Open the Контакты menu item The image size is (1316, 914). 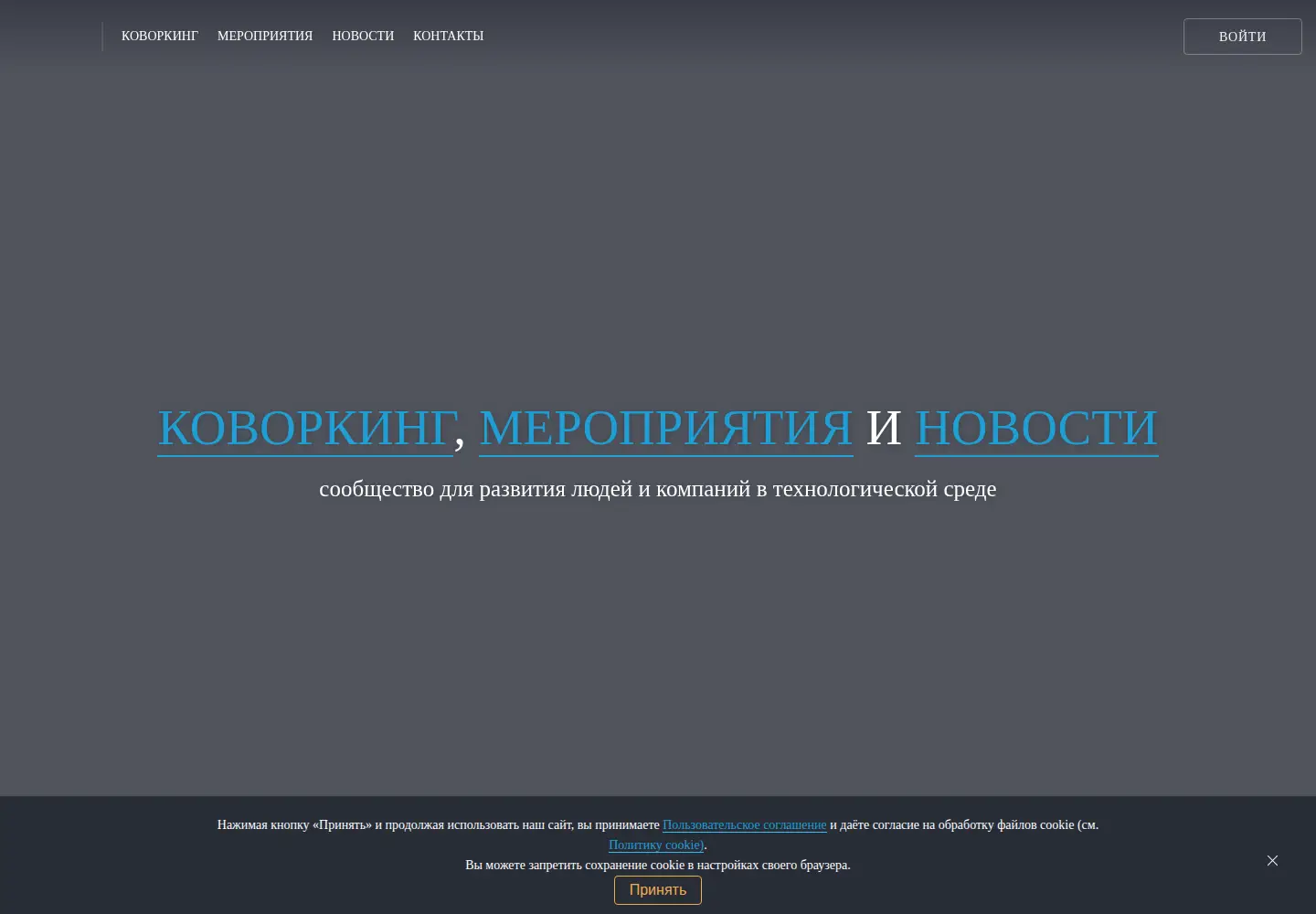click(448, 36)
